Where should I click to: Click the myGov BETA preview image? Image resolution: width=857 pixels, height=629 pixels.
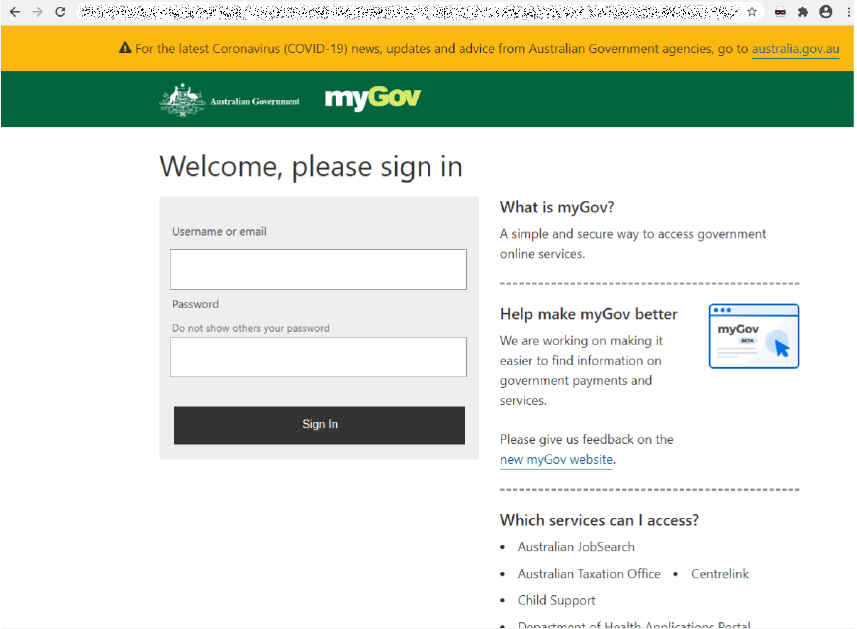click(x=753, y=336)
